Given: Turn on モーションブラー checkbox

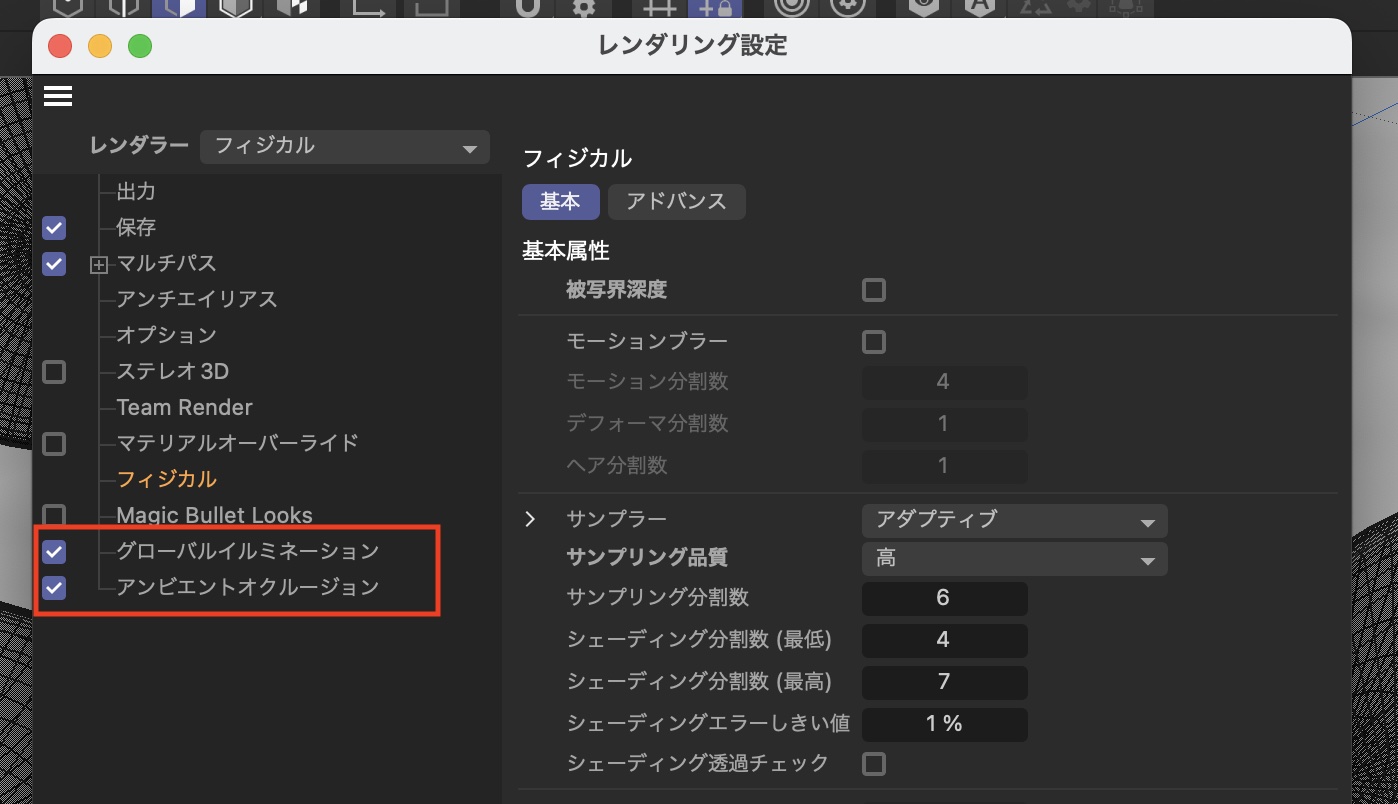Looking at the screenshot, I should [874, 342].
